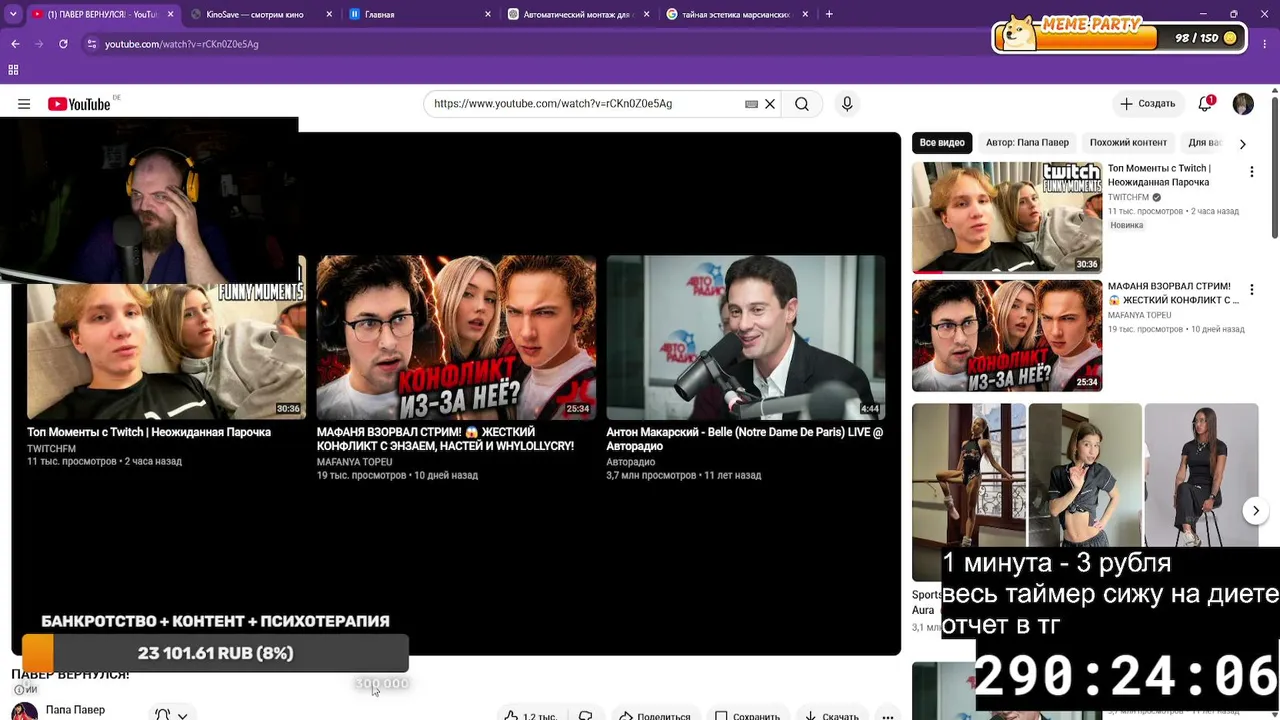
Task: Open the site info icon in the address bar
Action: 92,44
